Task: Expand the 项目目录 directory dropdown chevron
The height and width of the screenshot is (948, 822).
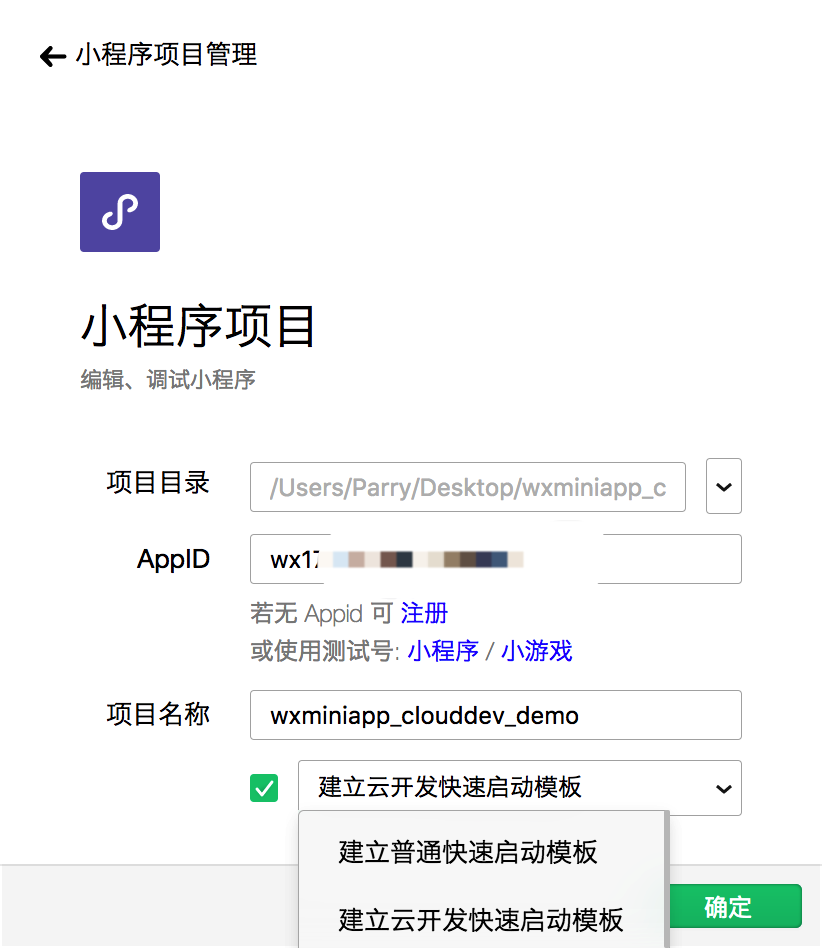Action: 723,486
